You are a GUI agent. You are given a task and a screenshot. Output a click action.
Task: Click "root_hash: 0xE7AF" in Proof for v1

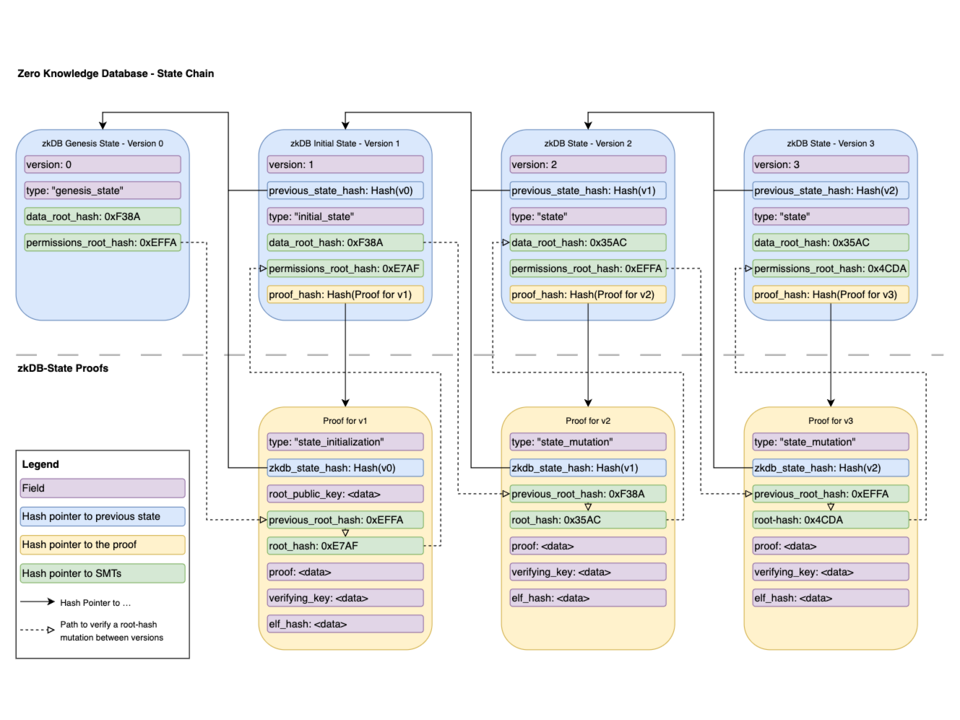(345, 546)
